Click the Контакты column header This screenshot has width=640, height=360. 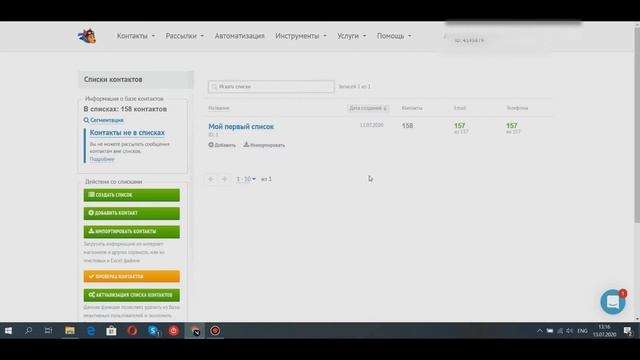(x=412, y=108)
